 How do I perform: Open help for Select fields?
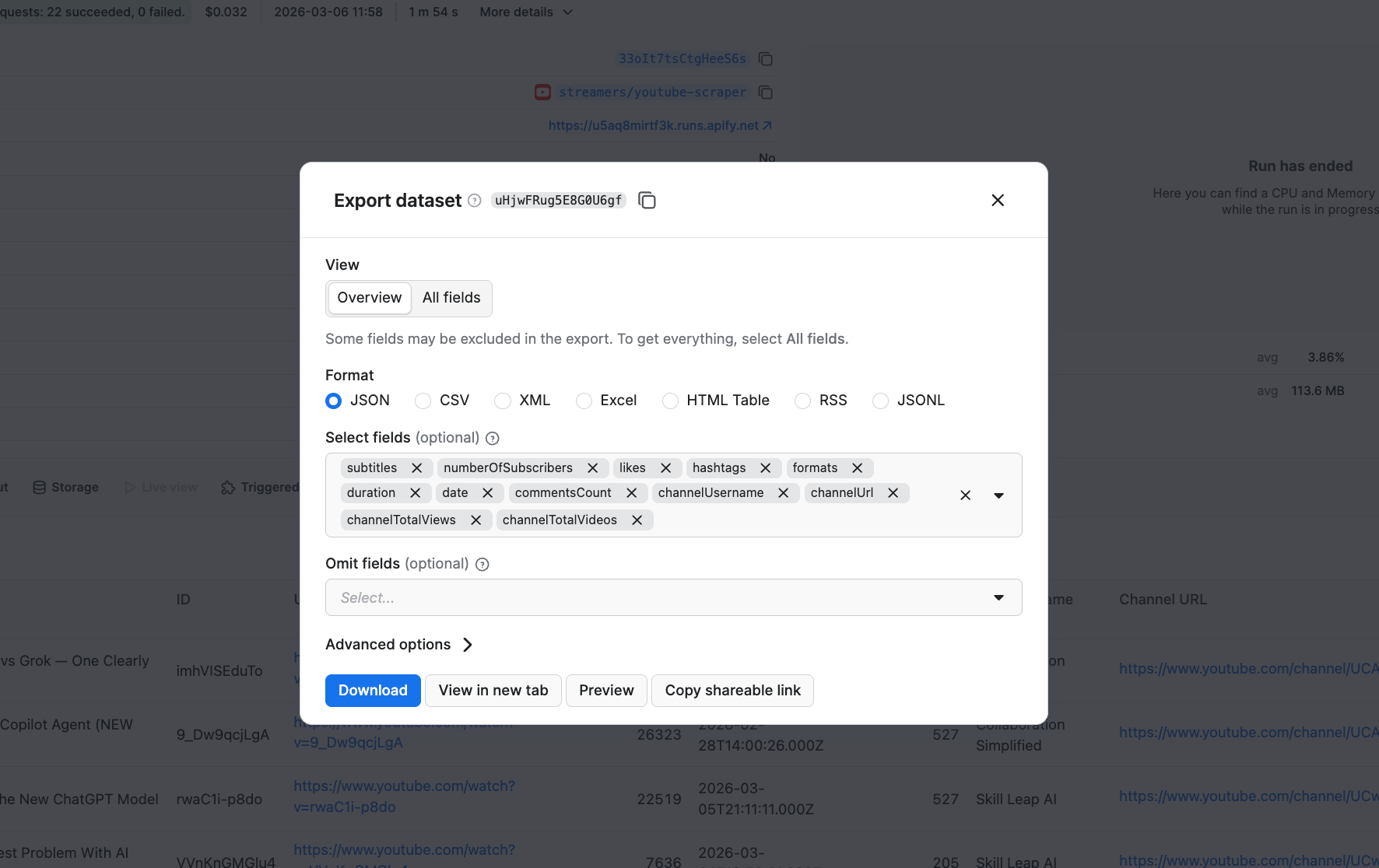493,439
